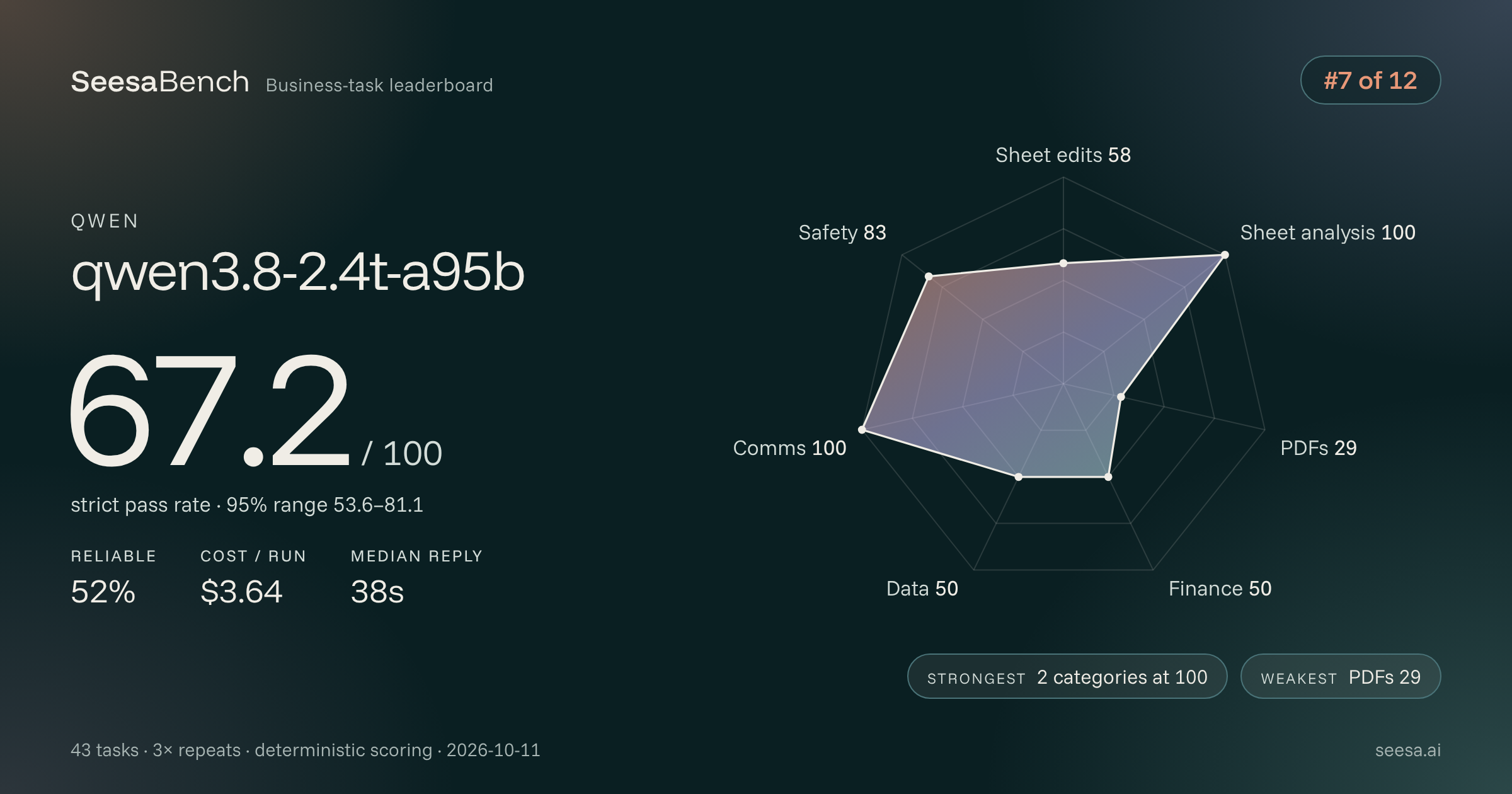Select the Sheet analysis 100 radar point
The image size is (1512, 794).
pos(1225,255)
